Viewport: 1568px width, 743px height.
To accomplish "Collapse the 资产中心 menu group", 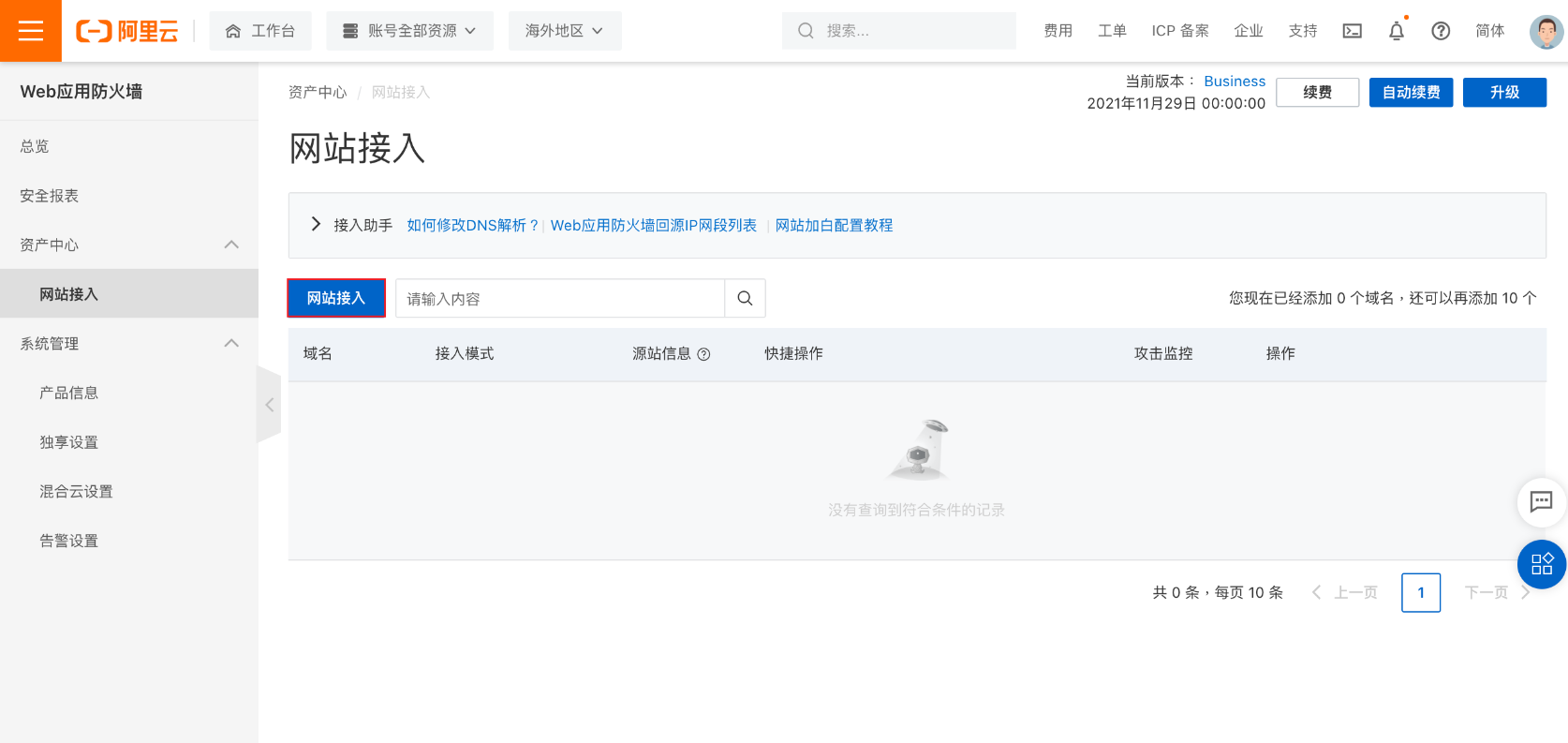I will [x=231, y=245].
